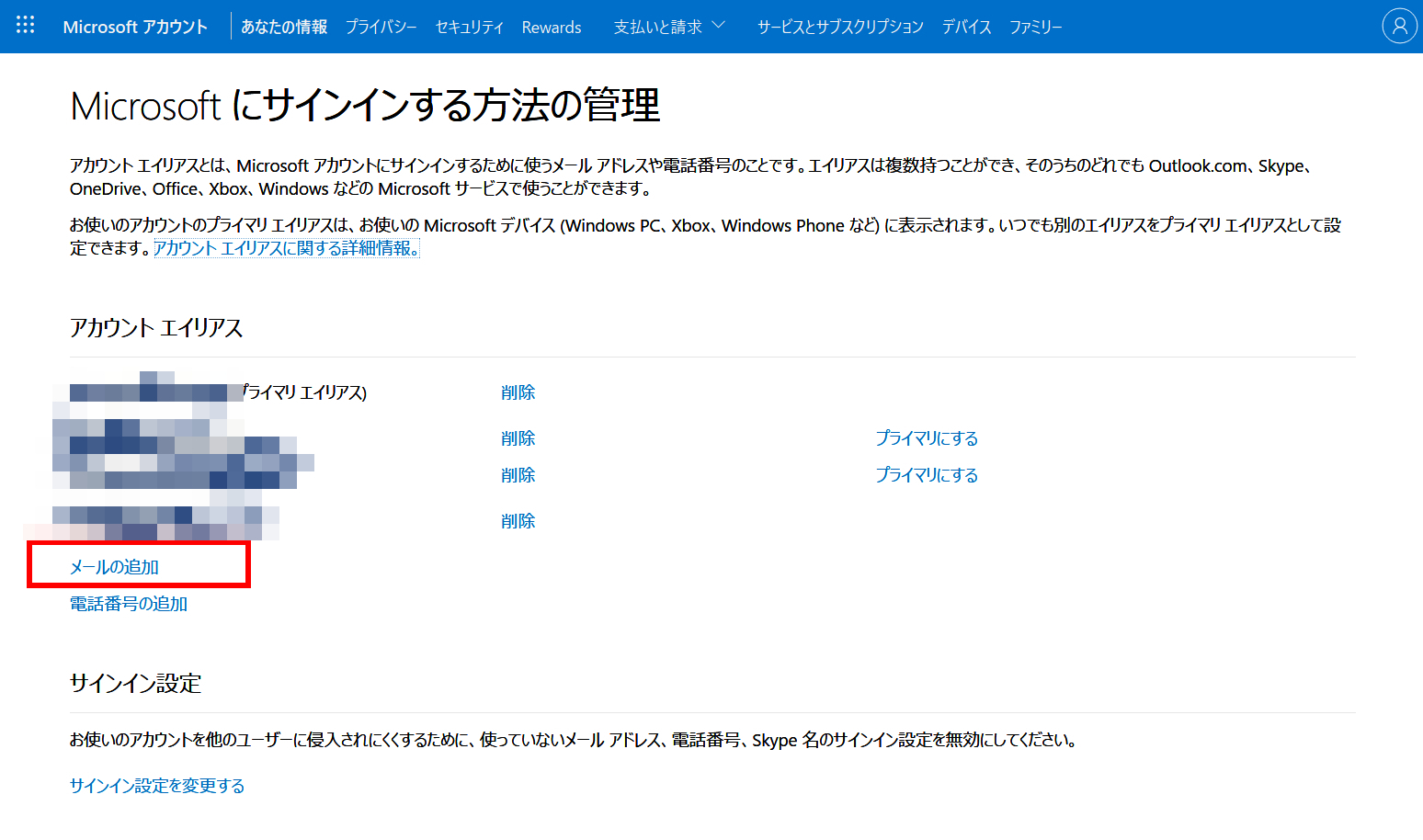Screen dimensions: 1423x840
Task: Open the app launcher waffle icon
Action: point(26,26)
